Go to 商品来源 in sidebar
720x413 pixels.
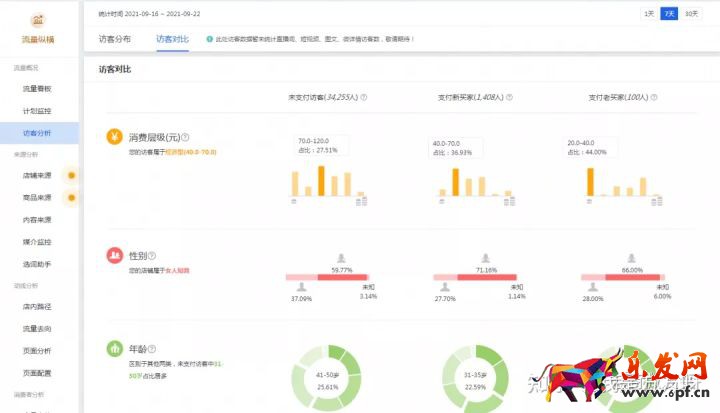pos(37,197)
